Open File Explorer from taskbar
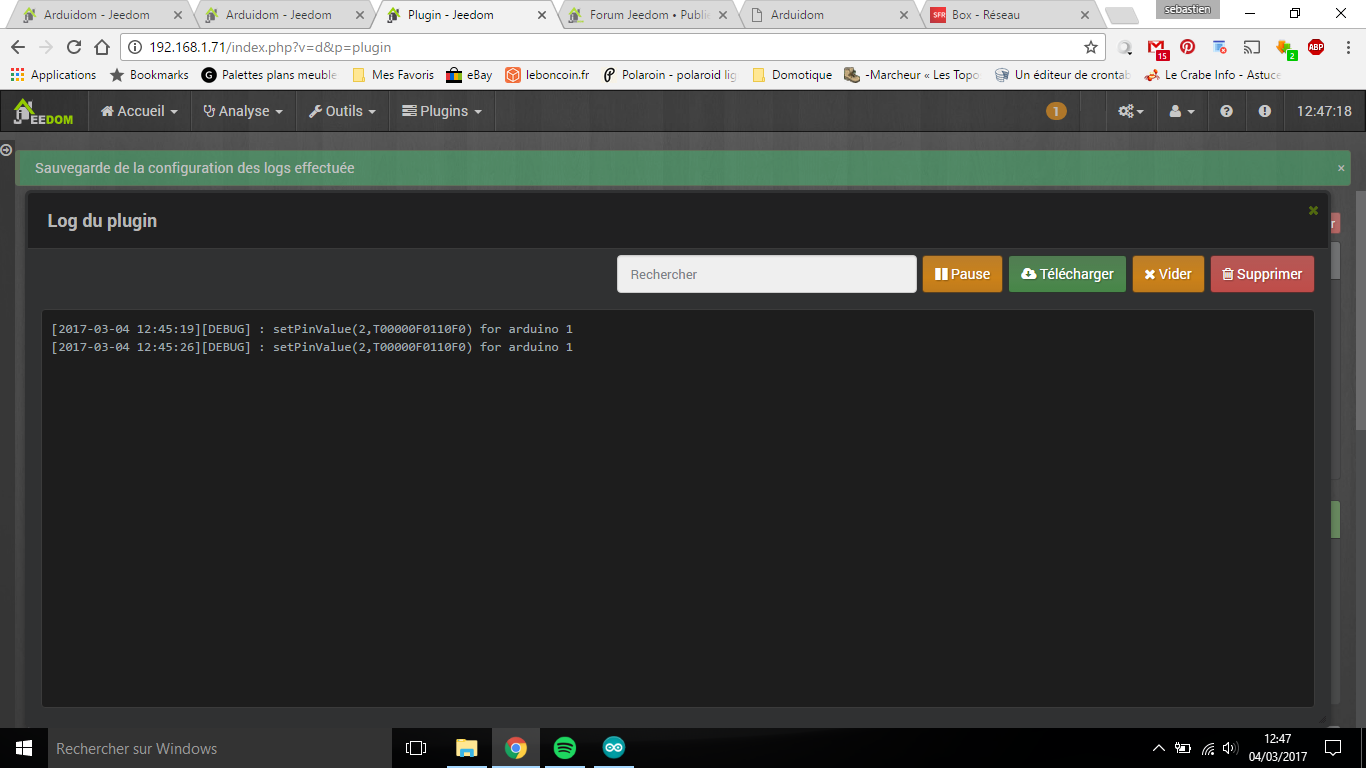The height and width of the screenshot is (768, 1366). (466, 748)
